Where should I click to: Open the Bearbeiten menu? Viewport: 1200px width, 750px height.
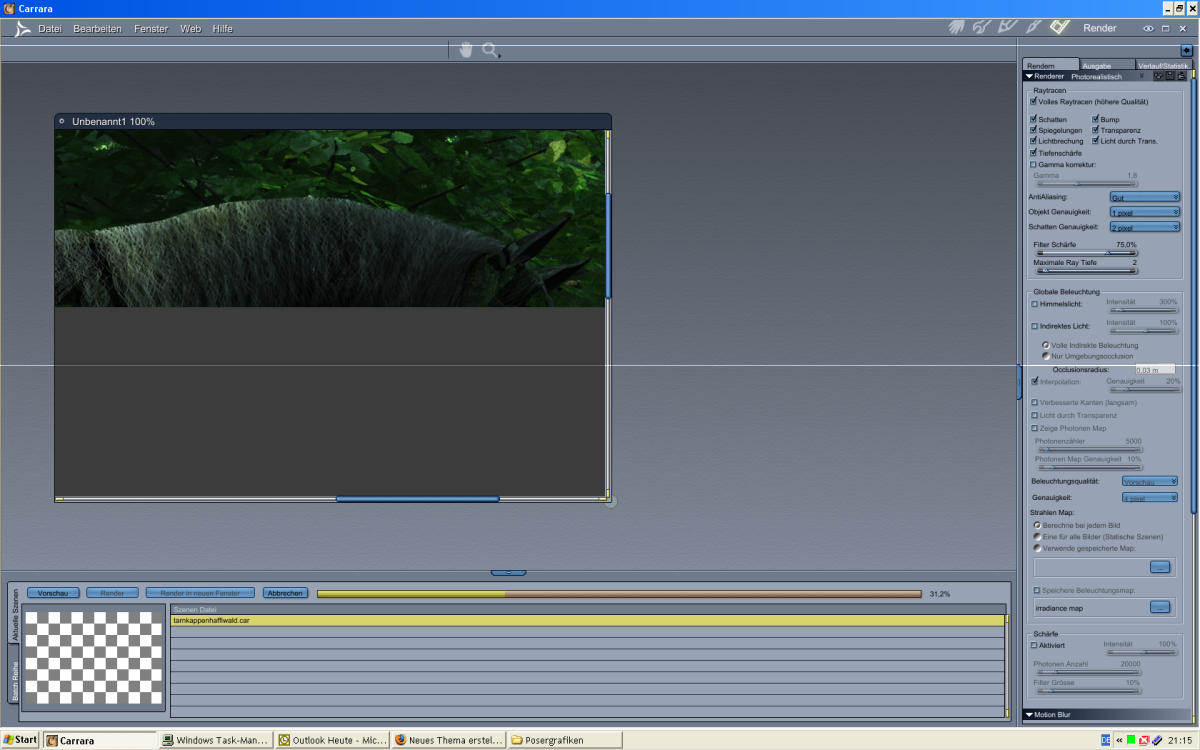[97, 29]
